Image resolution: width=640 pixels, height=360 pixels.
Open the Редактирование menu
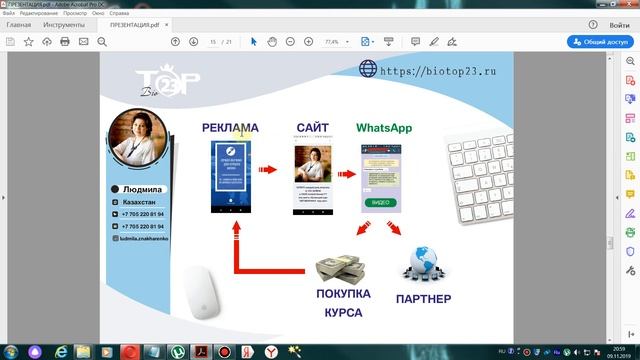39,13
